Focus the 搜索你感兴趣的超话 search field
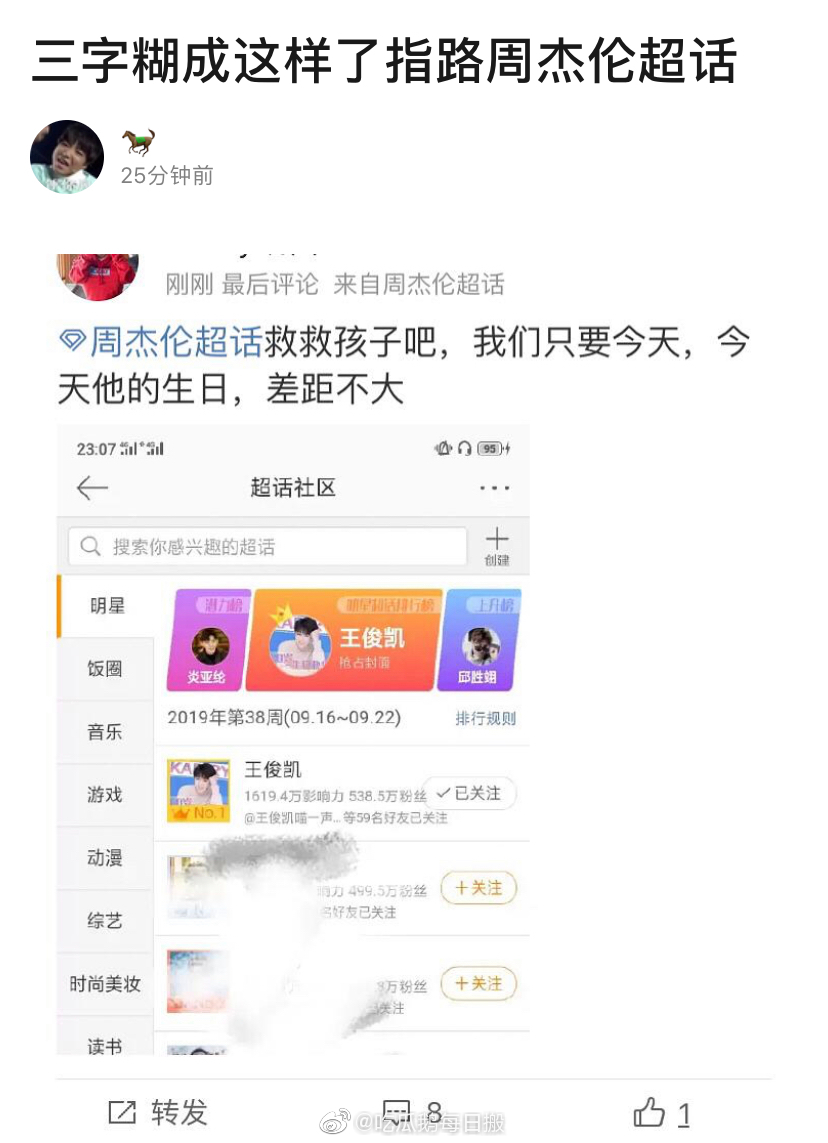Screen dimensions: 828x1143 [x=267, y=546]
